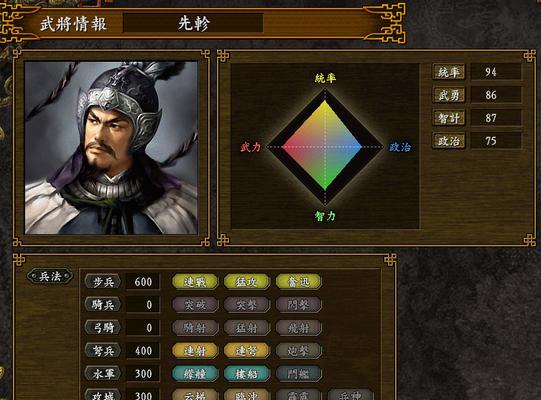The image size is (541, 400).
Task: Click the 突破 cavalry tactic badge
Action: [195, 305]
